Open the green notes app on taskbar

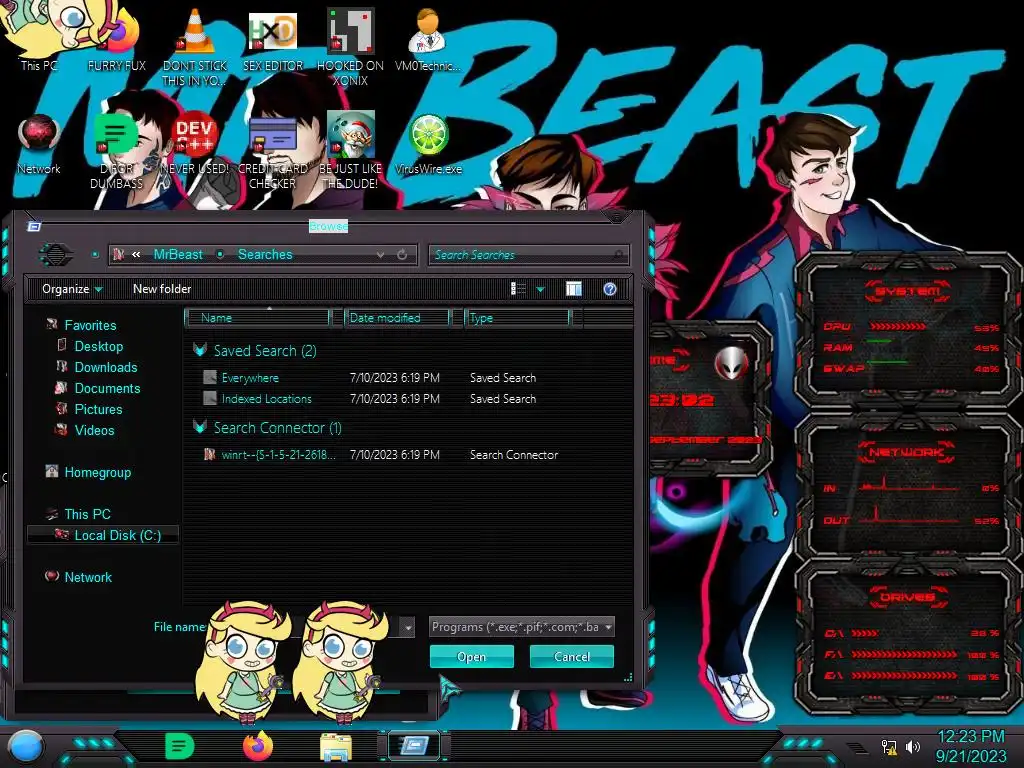[x=179, y=746]
